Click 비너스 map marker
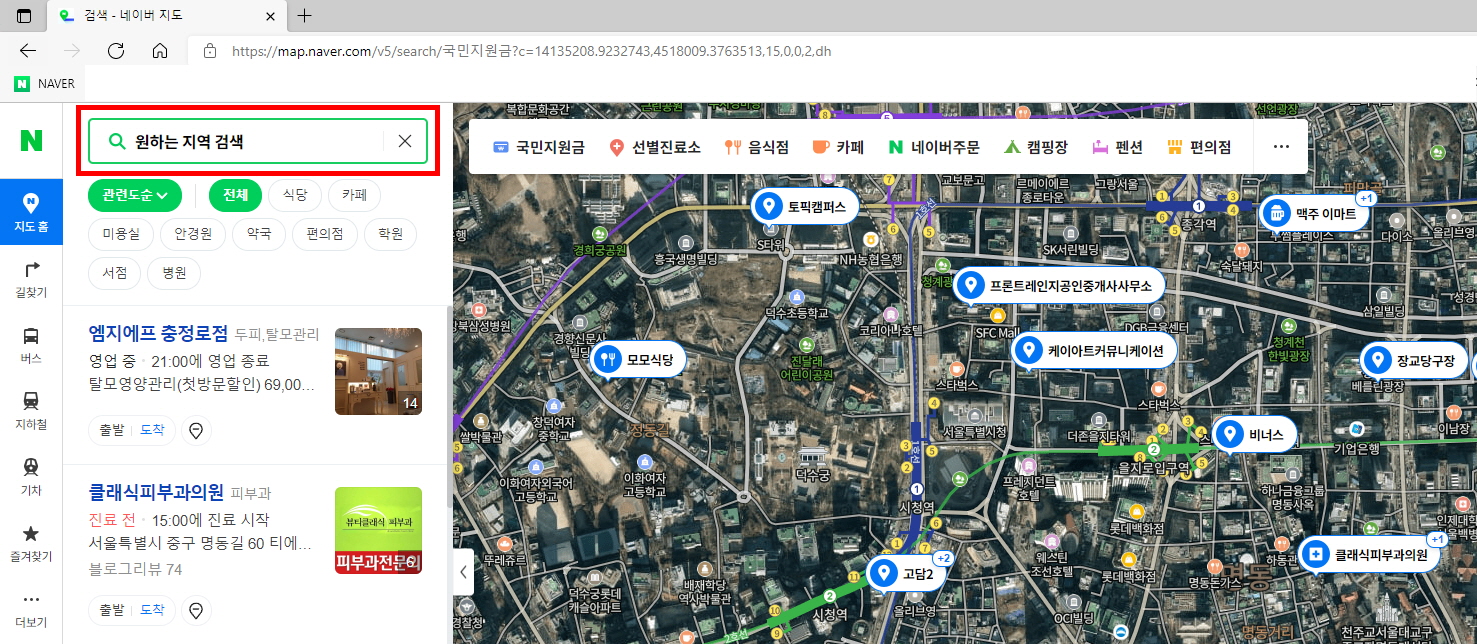 click(1255, 434)
